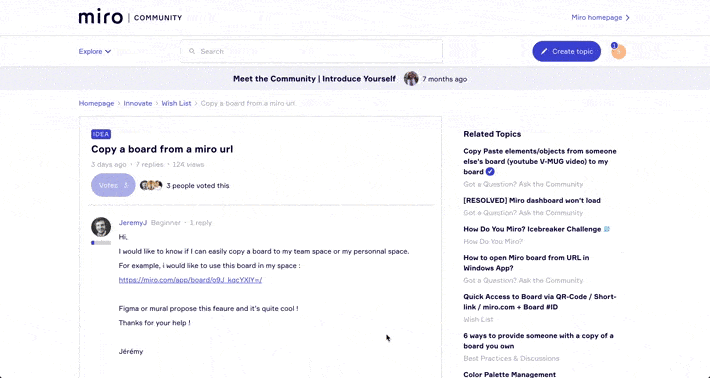This screenshot has height=378, width=710.
Task: Open the JeremyJ username link
Action: [133, 223]
